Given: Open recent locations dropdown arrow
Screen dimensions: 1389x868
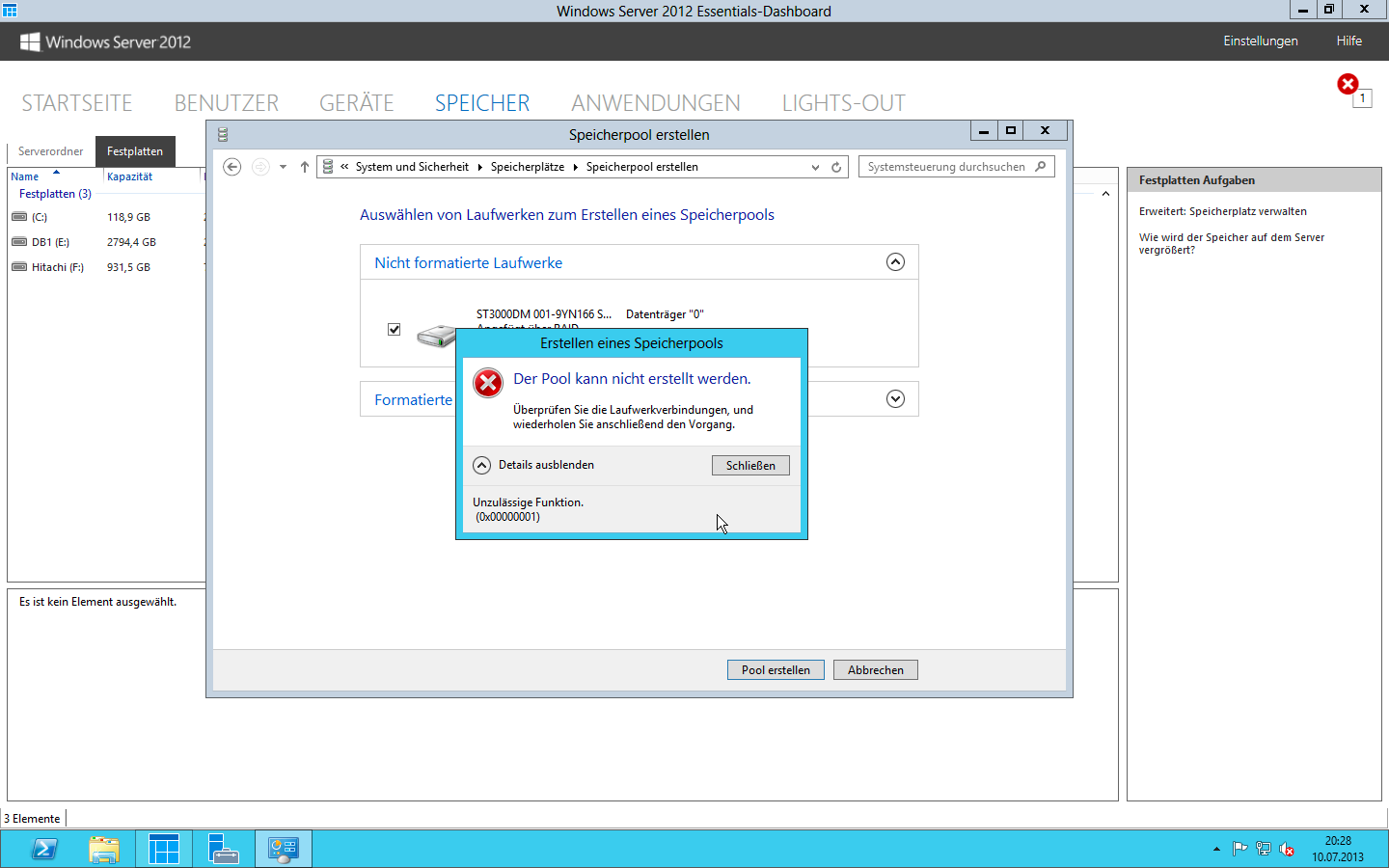Looking at the screenshot, I should click(x=283, y=167).
